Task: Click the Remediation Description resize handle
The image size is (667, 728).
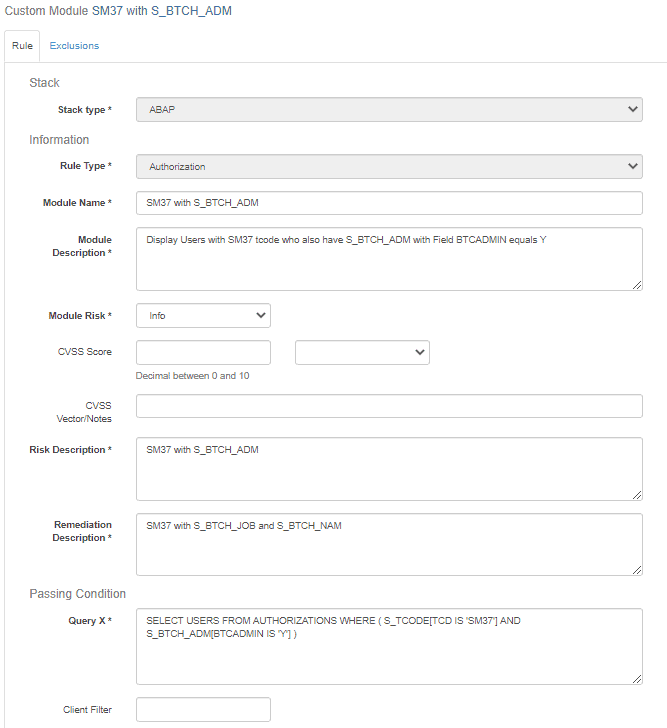Action: (637, 570)
